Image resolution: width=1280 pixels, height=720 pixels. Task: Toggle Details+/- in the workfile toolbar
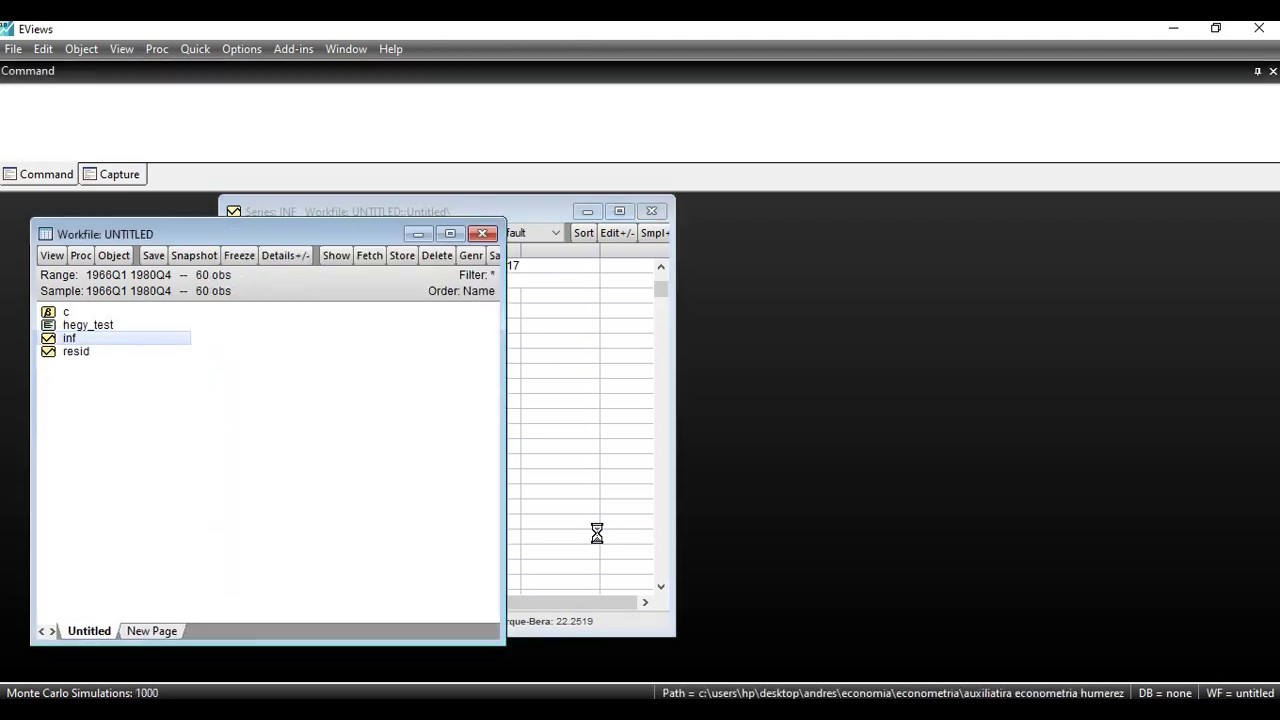point(286,255)
